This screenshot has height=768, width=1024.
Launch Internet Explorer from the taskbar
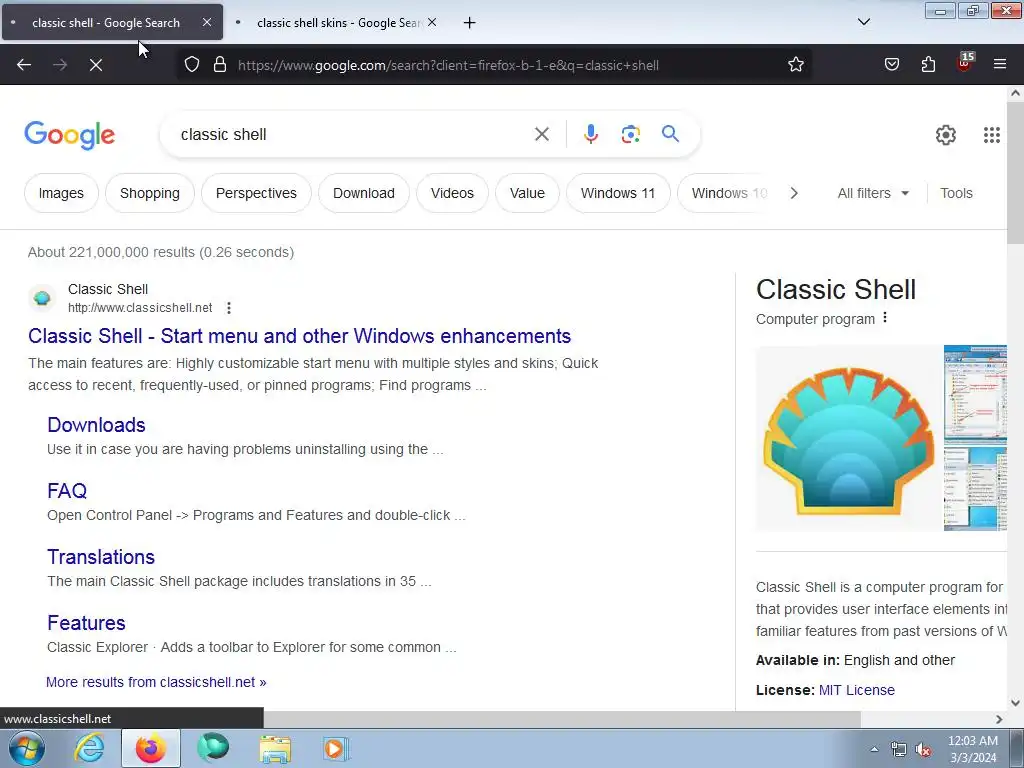point(89,748)
